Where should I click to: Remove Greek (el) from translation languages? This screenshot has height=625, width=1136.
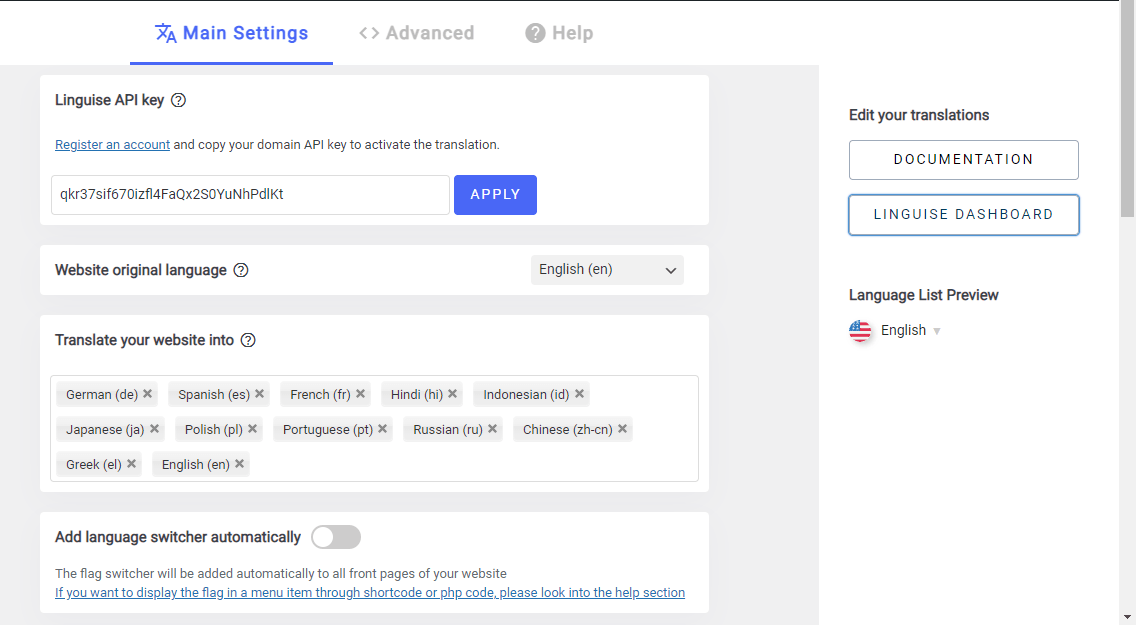click(131, 464)
